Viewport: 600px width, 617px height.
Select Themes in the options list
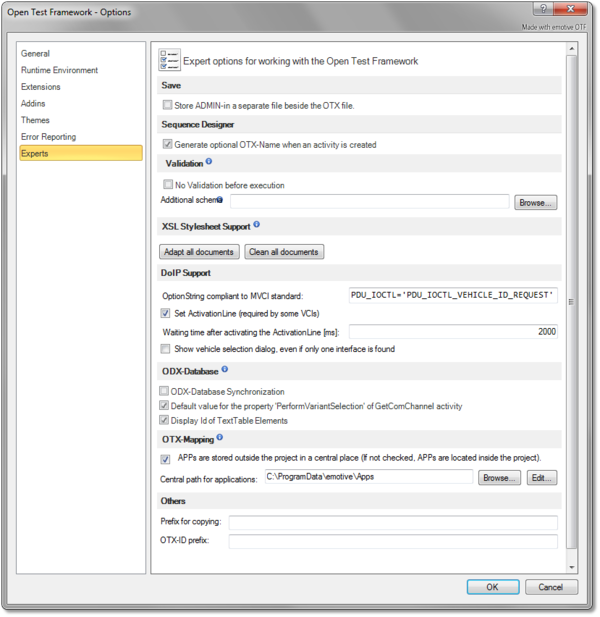click(x=35, y=120)
